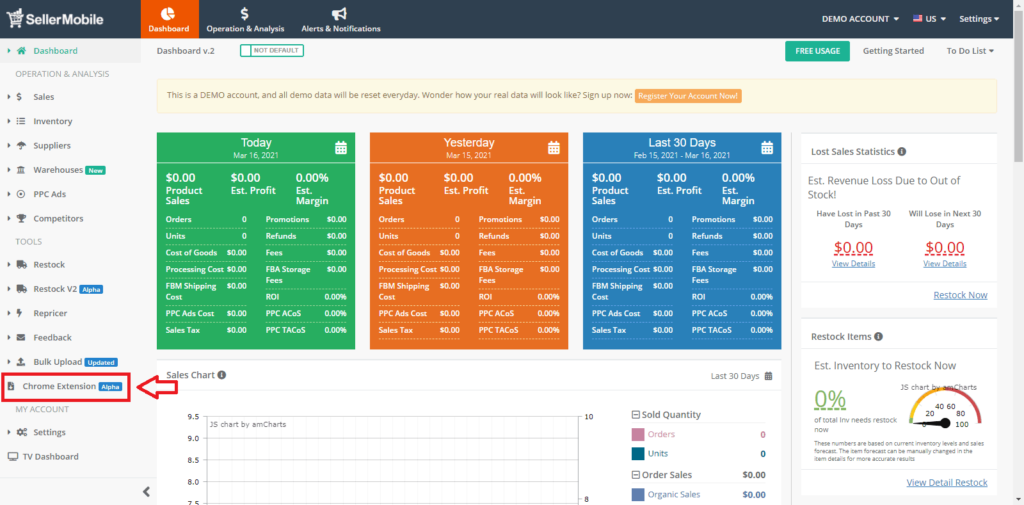Click the Competitors trophy icon
Image resolution: width=1024 pixels, height=505 pixels.
pos(21,219)
